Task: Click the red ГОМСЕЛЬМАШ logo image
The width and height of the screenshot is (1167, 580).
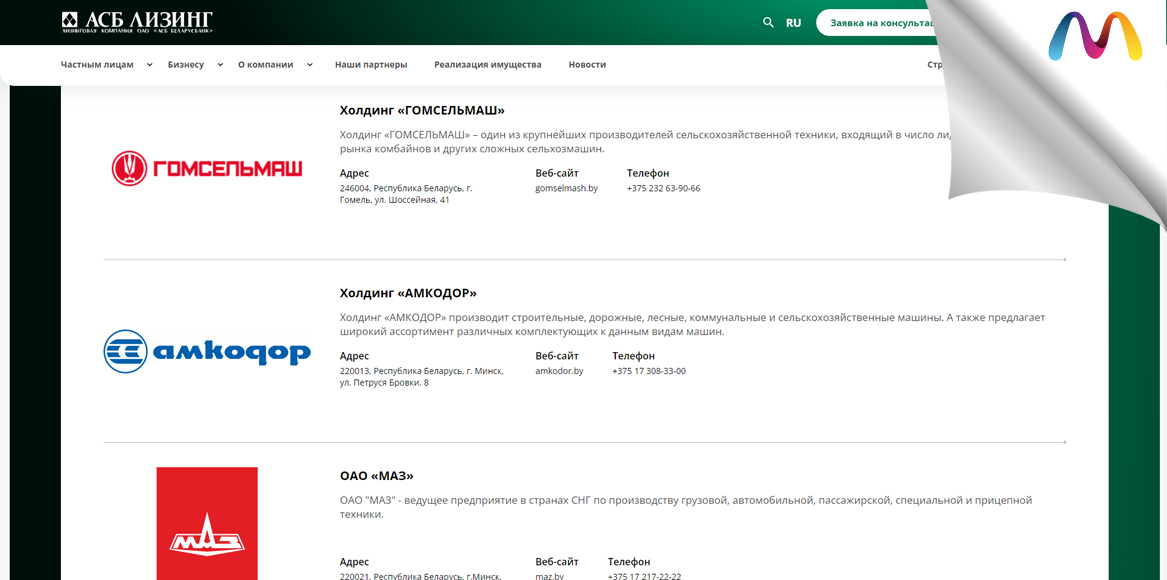Action: click(x=207, y=168)
